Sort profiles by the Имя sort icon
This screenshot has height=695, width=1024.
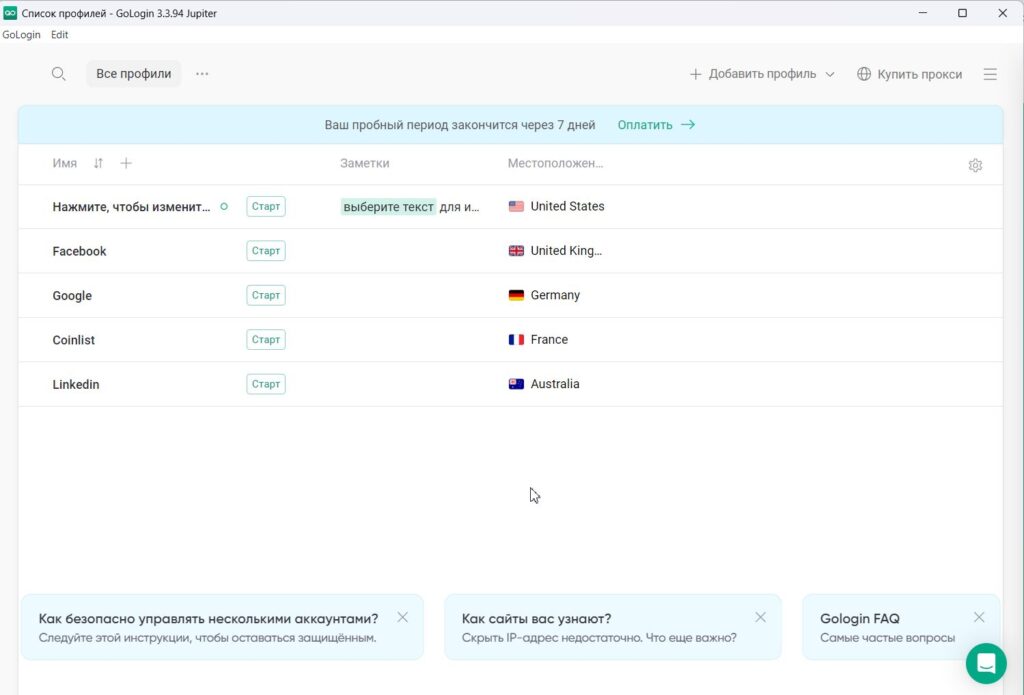(x=98, y=163)
